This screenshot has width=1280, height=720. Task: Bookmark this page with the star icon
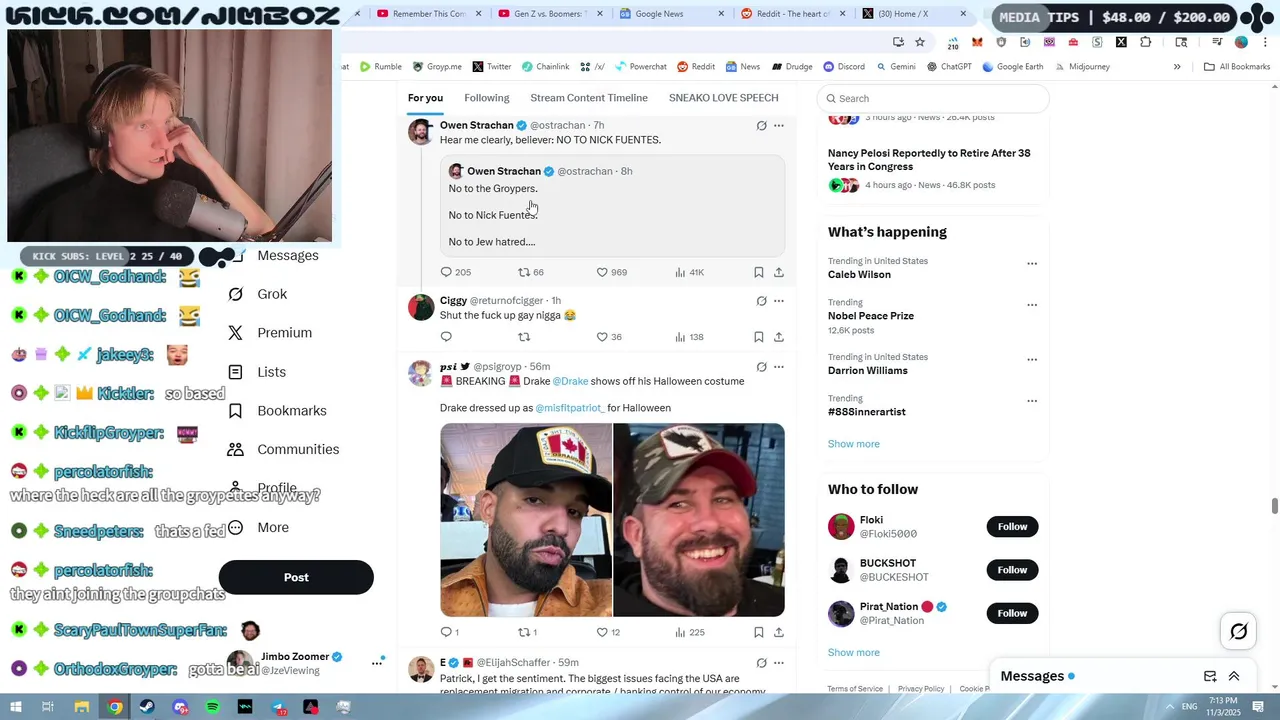[920, 42]
